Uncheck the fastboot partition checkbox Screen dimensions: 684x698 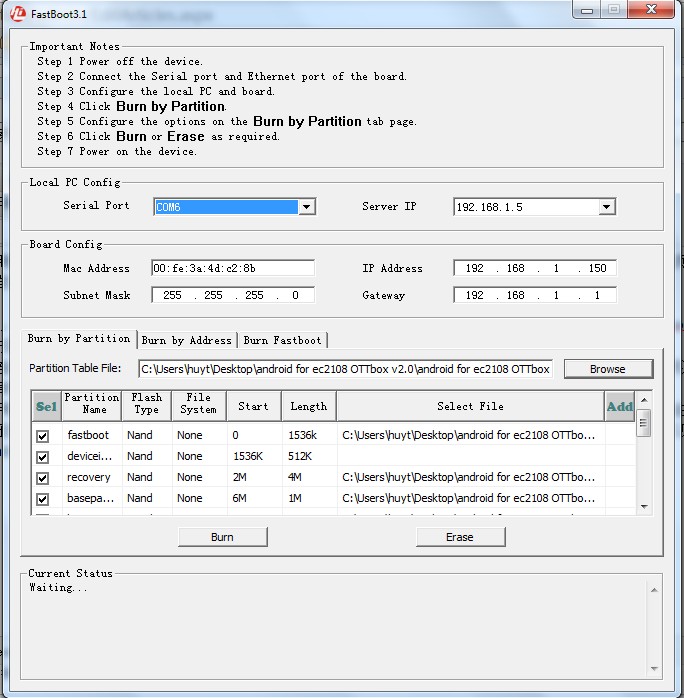[43, 436]
